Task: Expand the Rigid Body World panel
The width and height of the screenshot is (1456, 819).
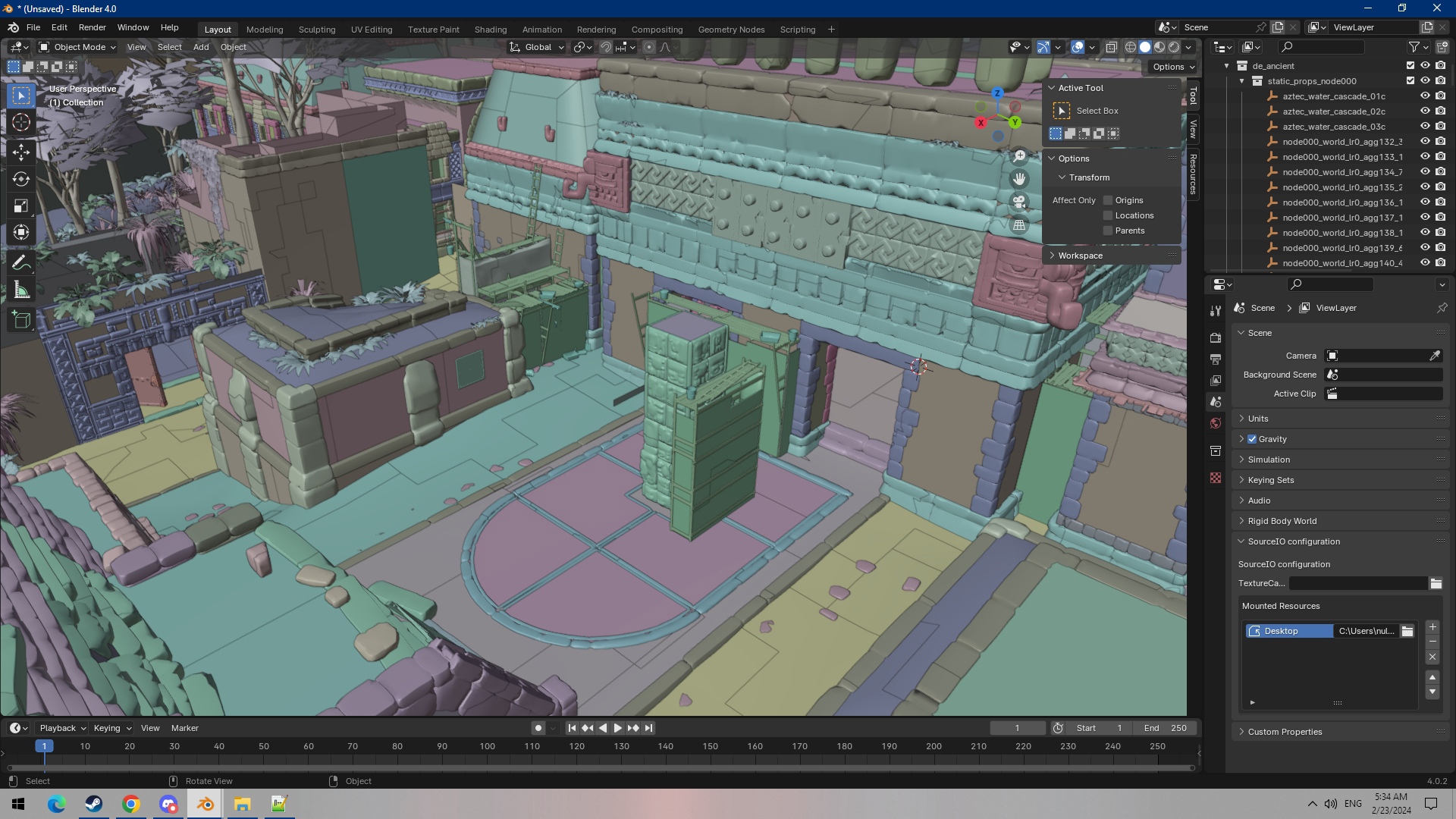Action: (1282, 521)
